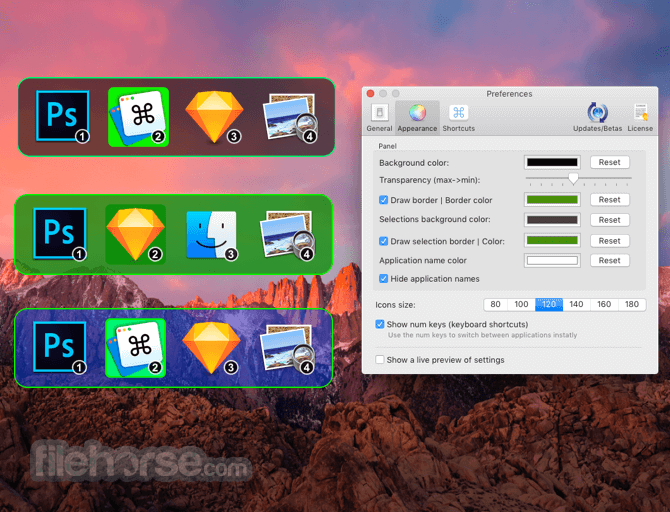Click the selected Sketch icon in green panel
670x512 pixels.
point(135,234)
